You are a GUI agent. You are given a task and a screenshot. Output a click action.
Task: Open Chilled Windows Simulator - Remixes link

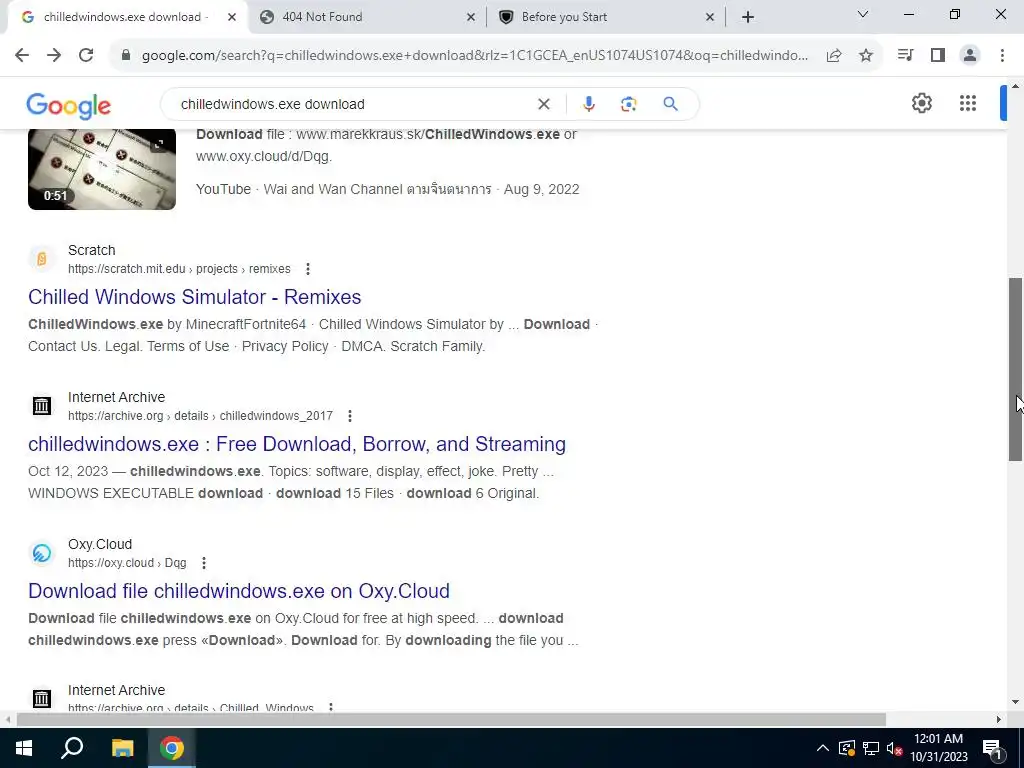point(195,297)
